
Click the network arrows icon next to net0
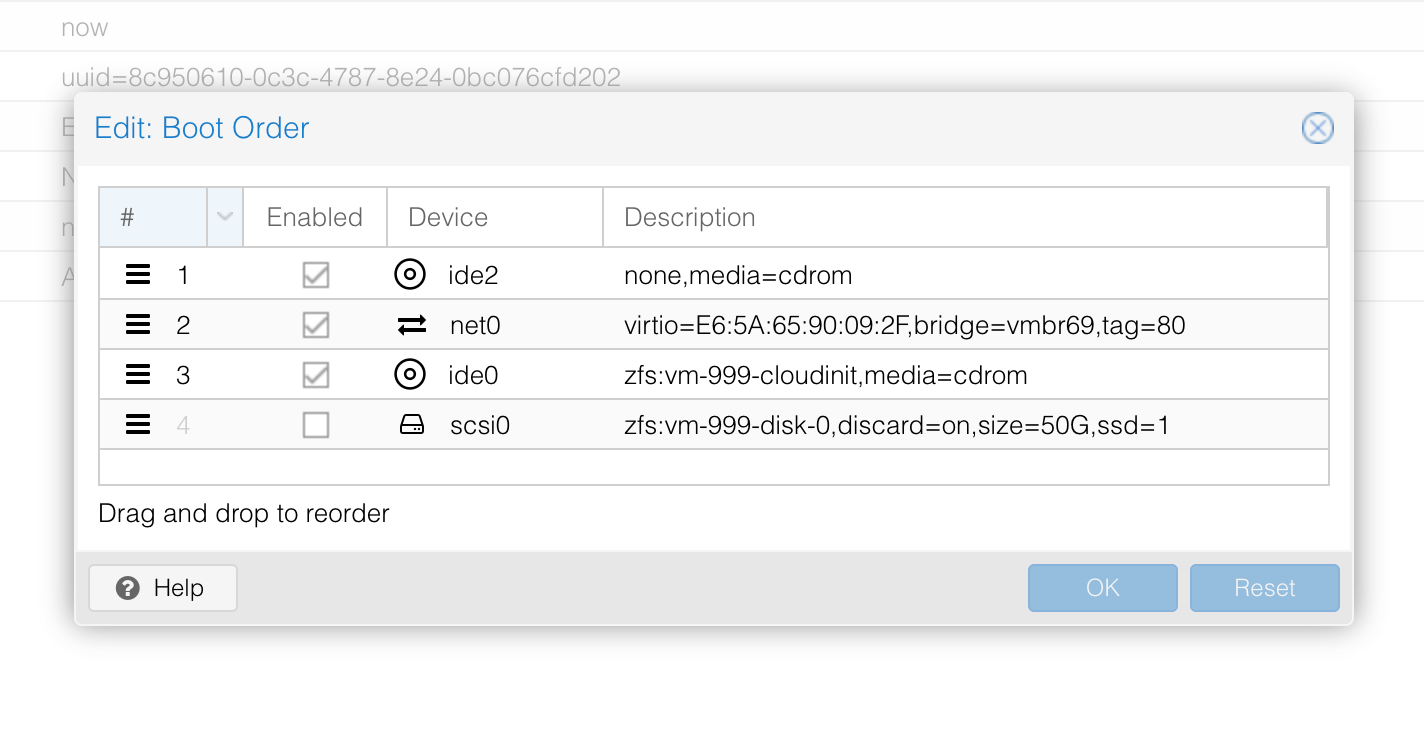[411, 324]
